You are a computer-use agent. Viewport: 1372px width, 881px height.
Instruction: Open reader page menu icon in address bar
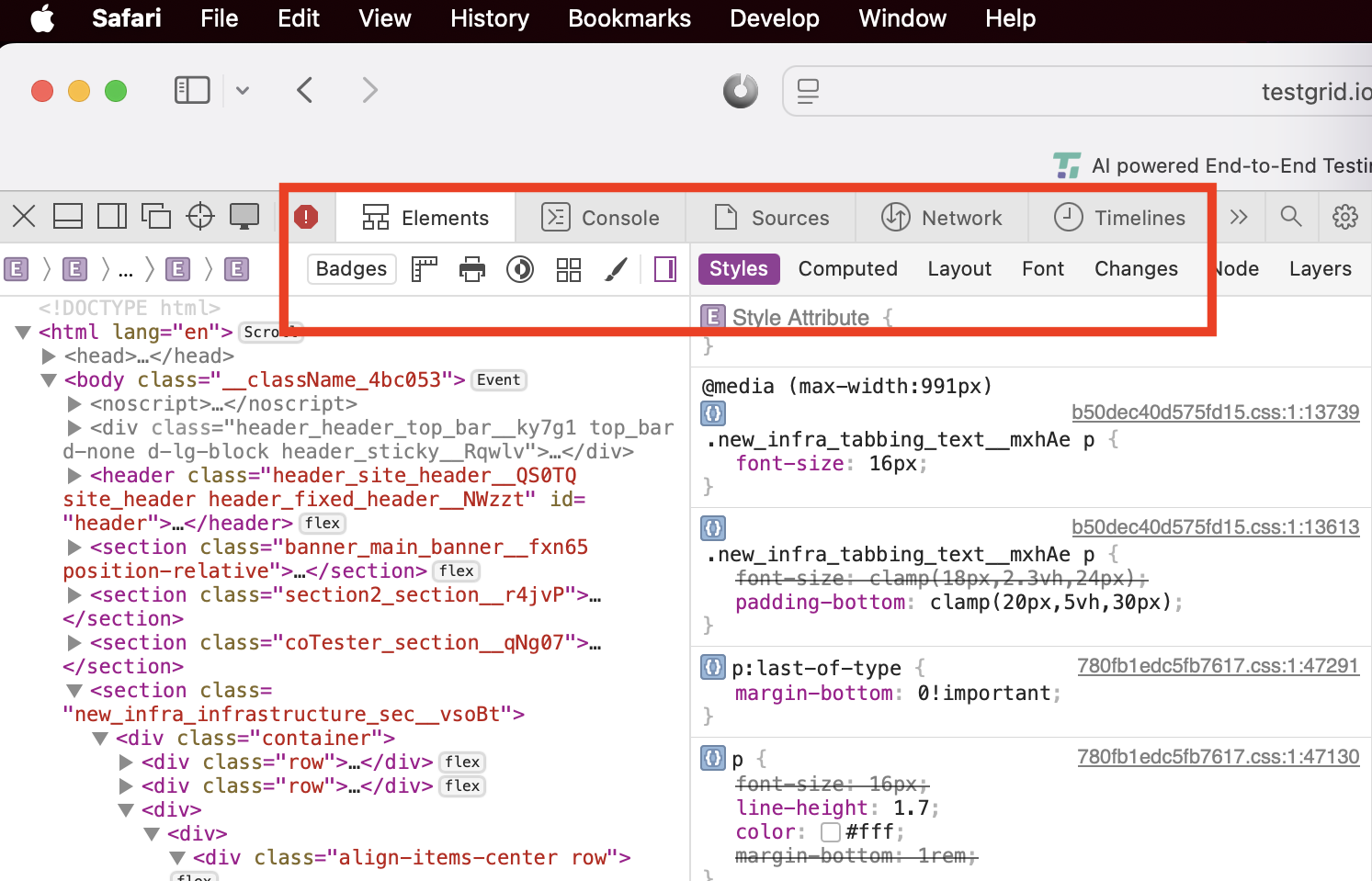(x=808, y=91)
